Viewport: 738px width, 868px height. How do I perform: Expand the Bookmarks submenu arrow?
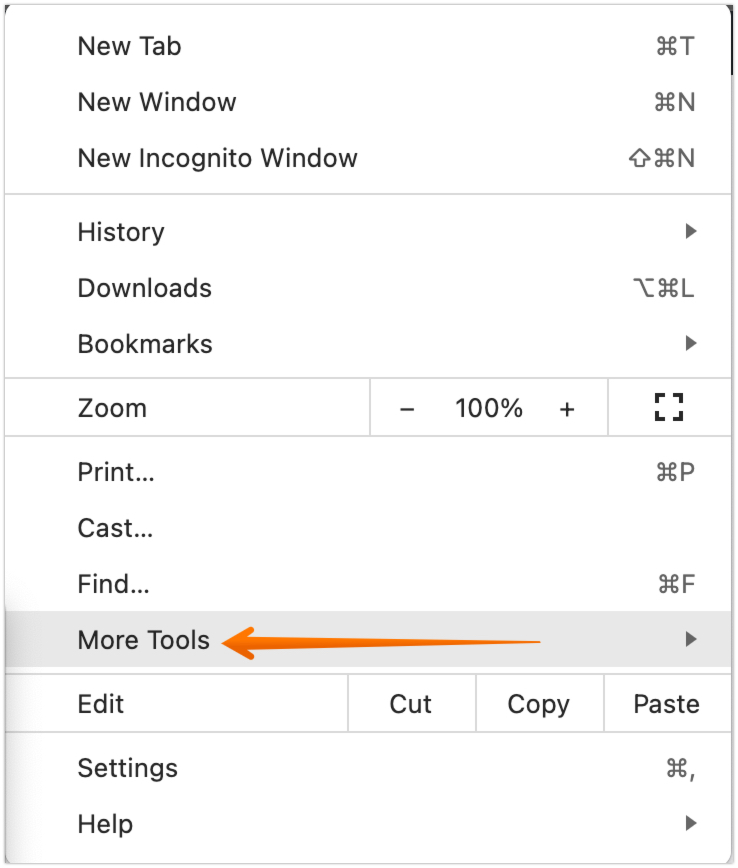690,344
